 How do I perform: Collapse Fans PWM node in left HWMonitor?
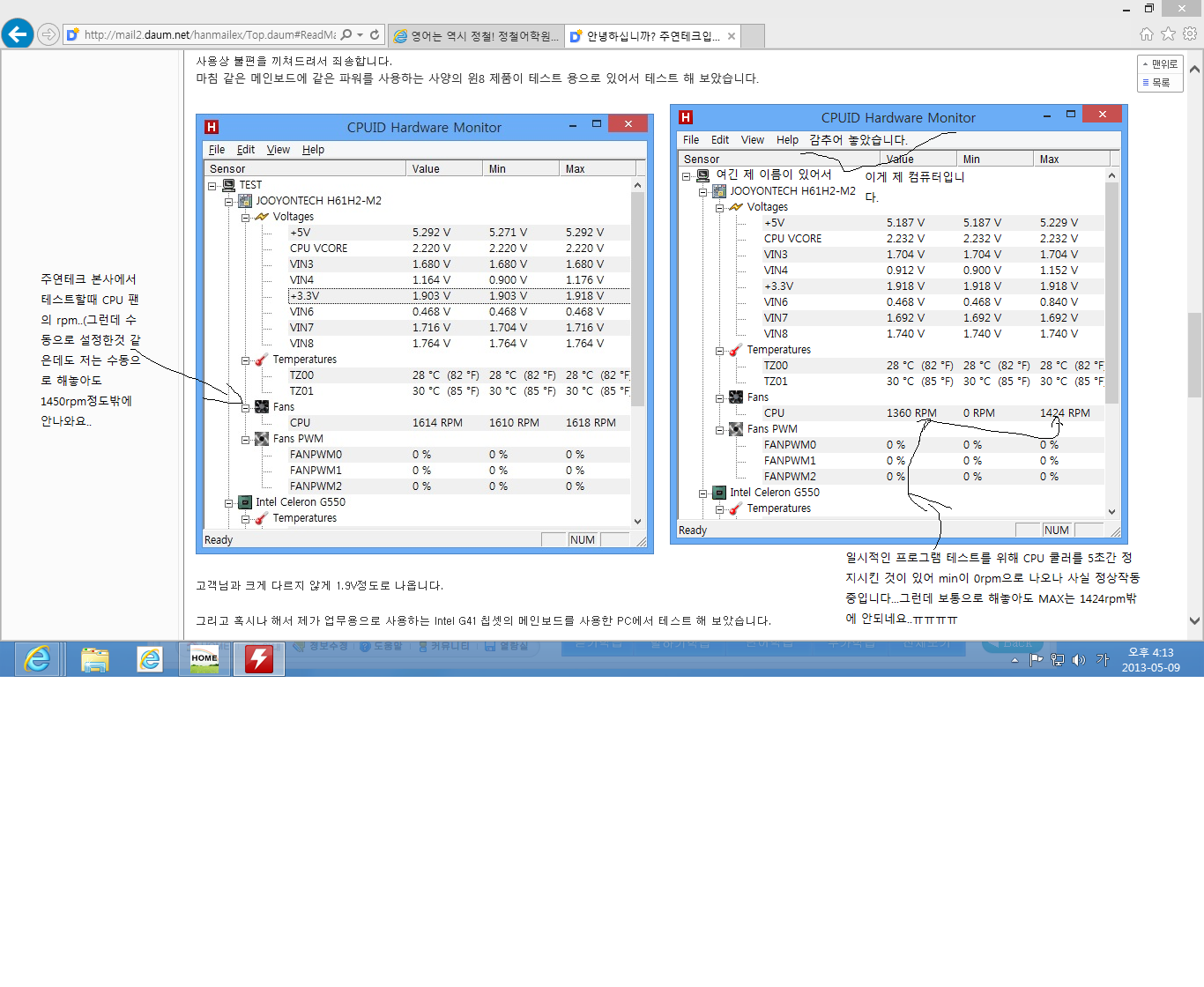pos(246,440)
